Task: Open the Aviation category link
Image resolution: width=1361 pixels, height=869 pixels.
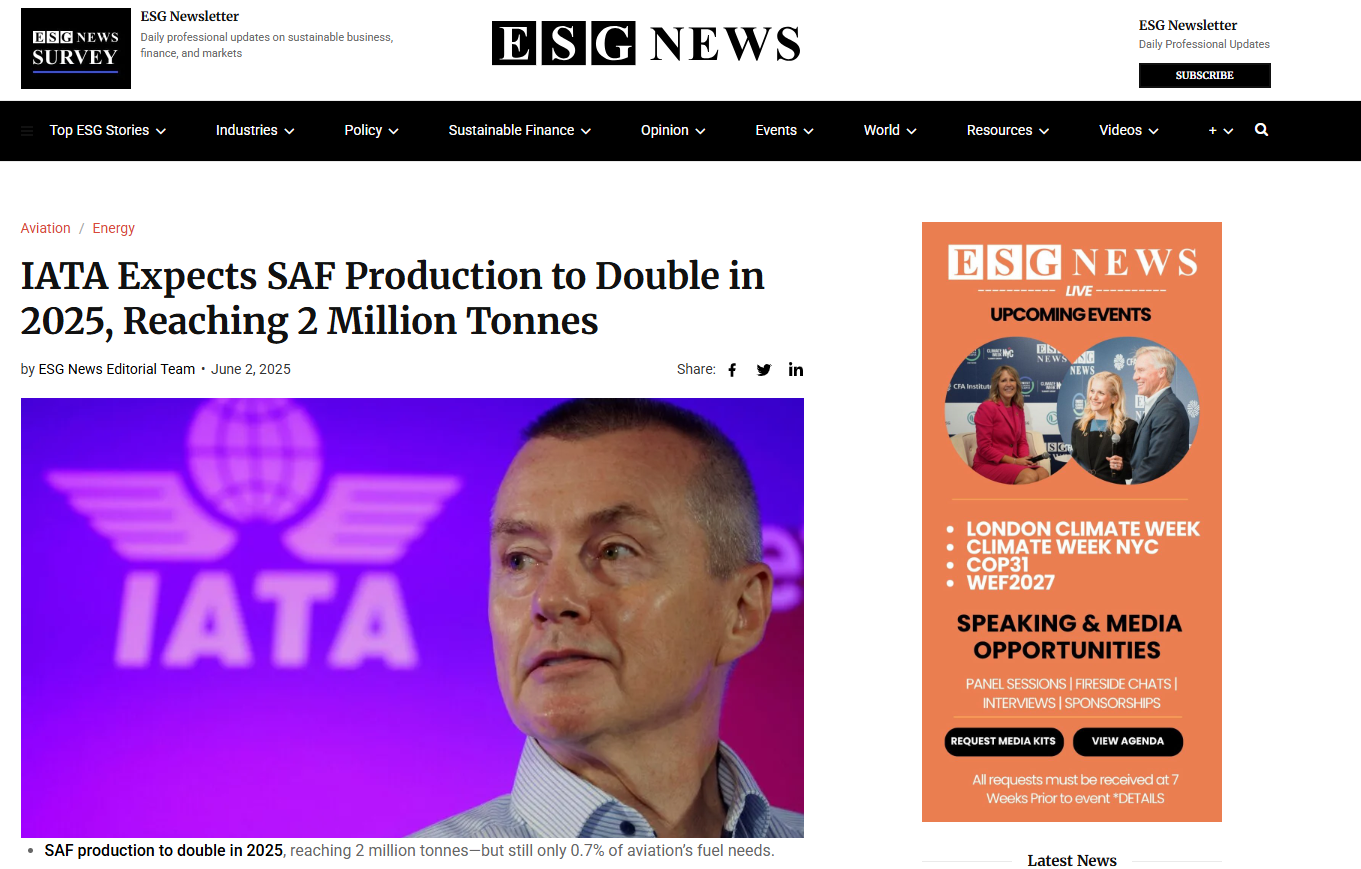Action: [x=45, y=228]
